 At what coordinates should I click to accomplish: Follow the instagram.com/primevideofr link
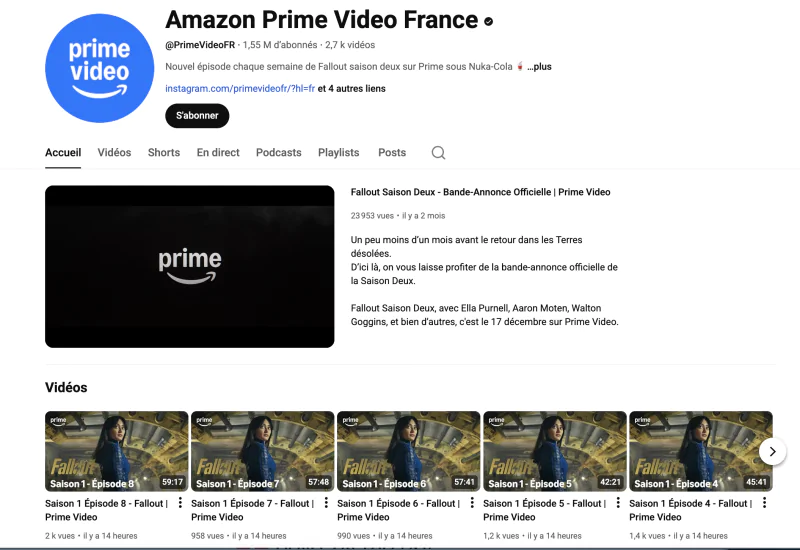(240, 89)
